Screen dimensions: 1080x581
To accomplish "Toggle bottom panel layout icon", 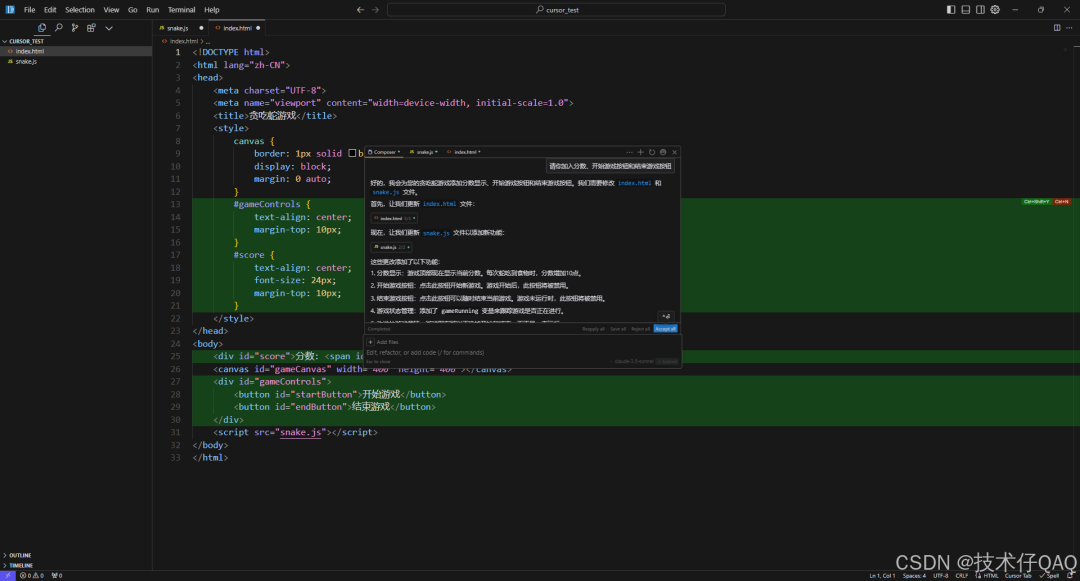I will coord(966,10).
